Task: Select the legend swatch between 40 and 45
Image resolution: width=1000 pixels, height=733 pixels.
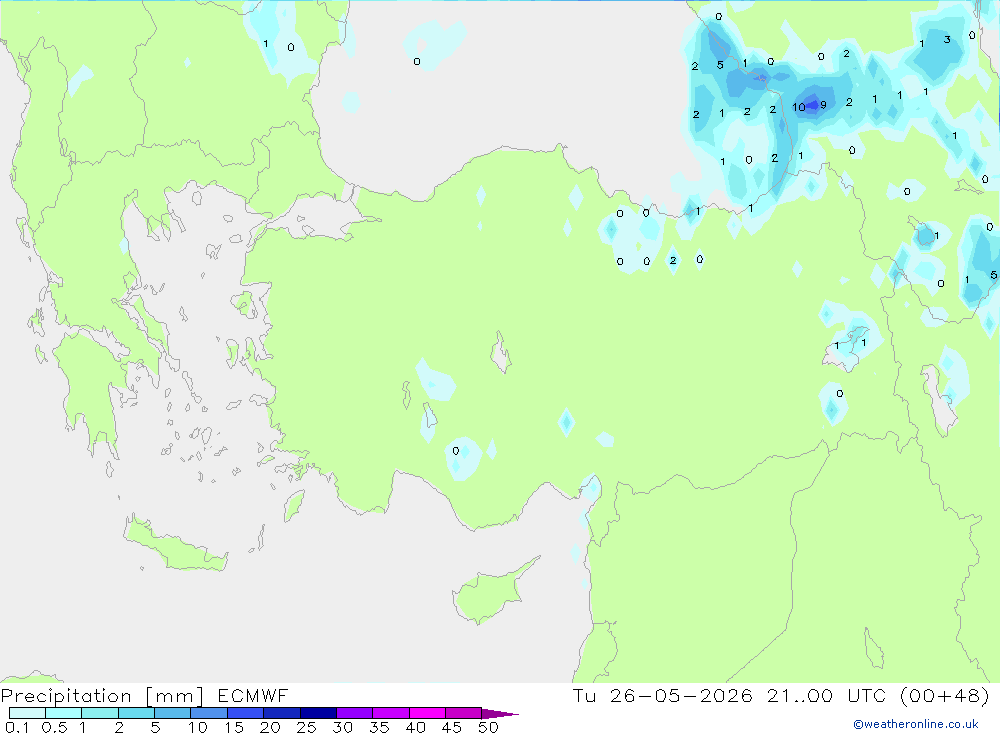Action: 427,713
